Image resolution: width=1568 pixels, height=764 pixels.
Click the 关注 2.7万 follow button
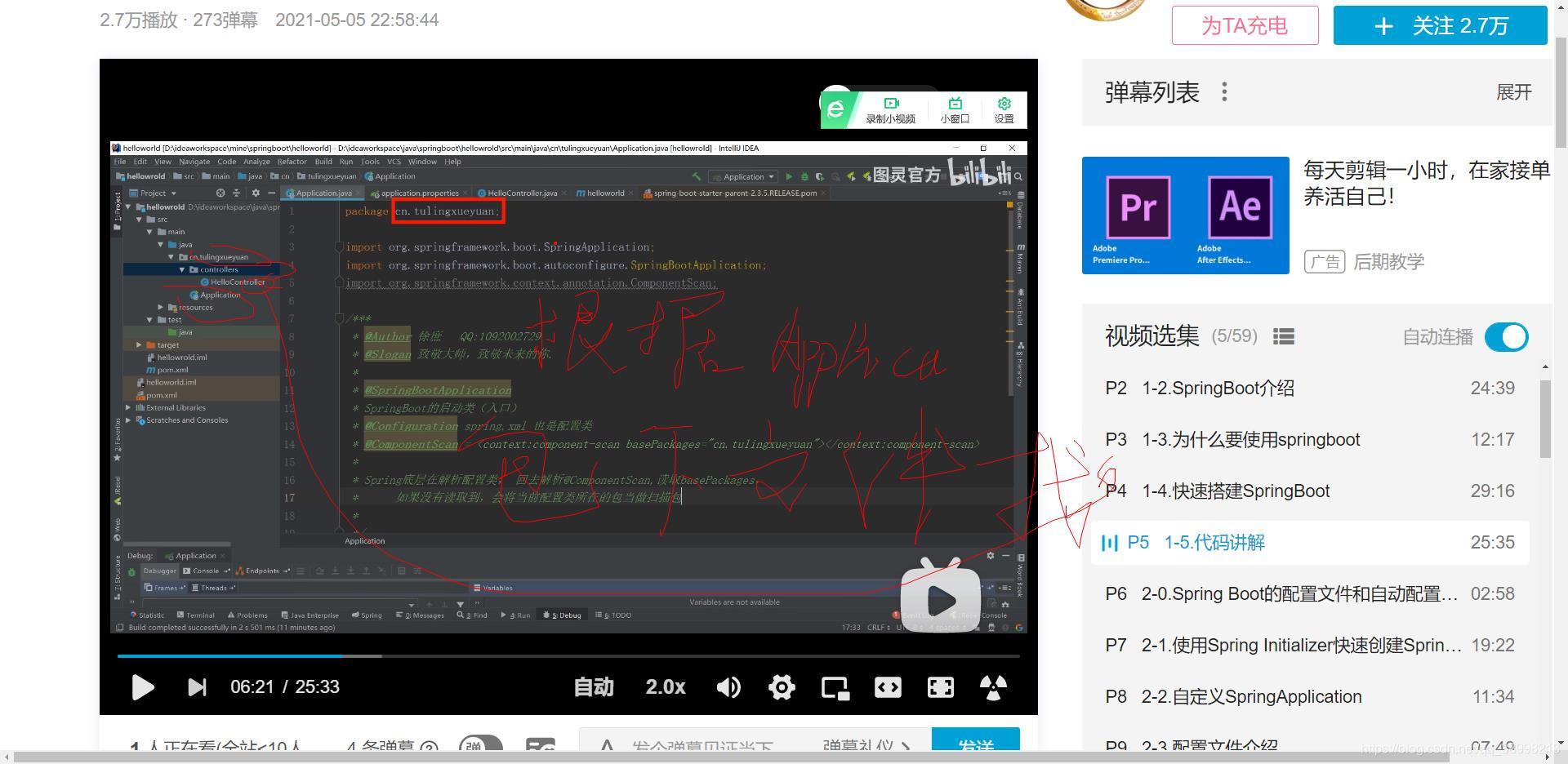coord(1440,25)
